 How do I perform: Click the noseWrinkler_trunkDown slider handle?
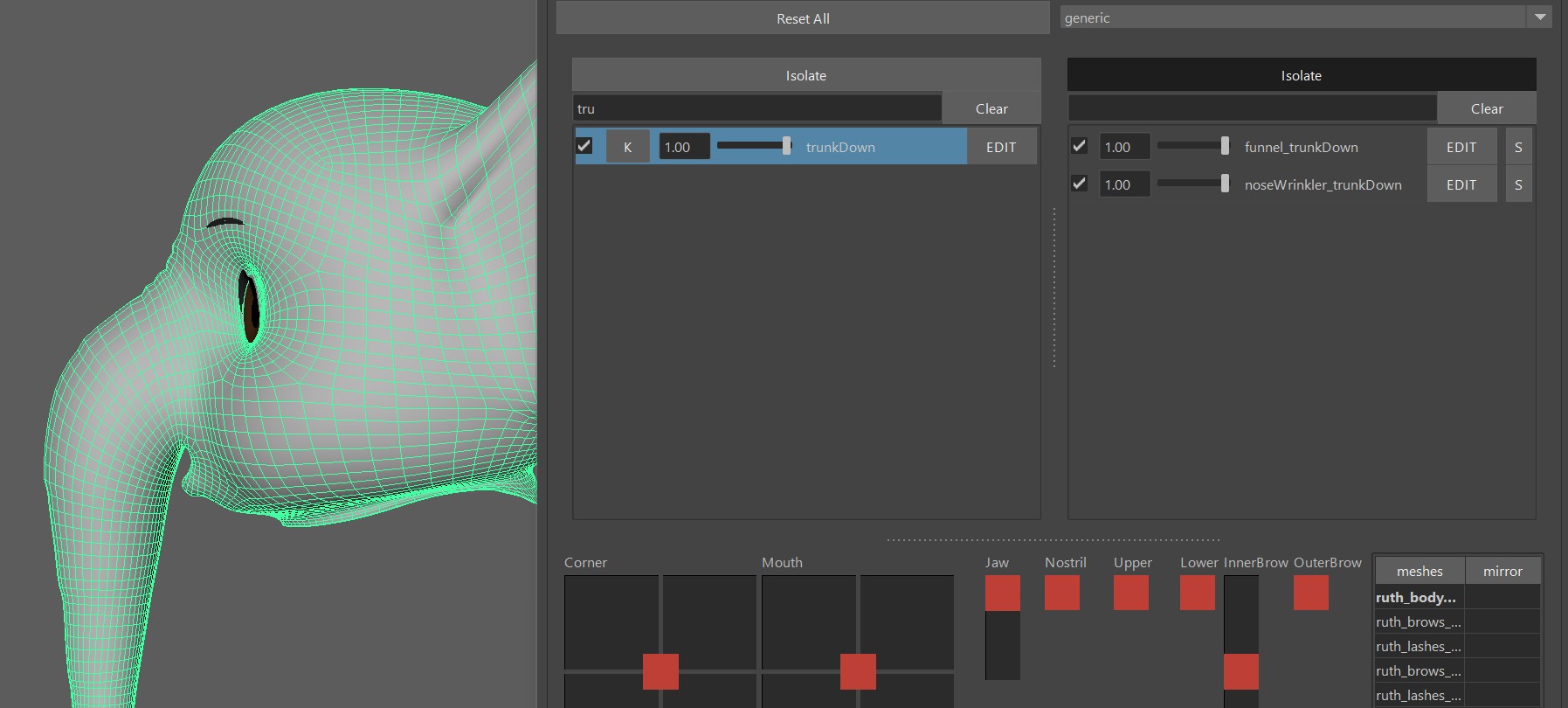pyautogui.click(x=1225, y=184)
